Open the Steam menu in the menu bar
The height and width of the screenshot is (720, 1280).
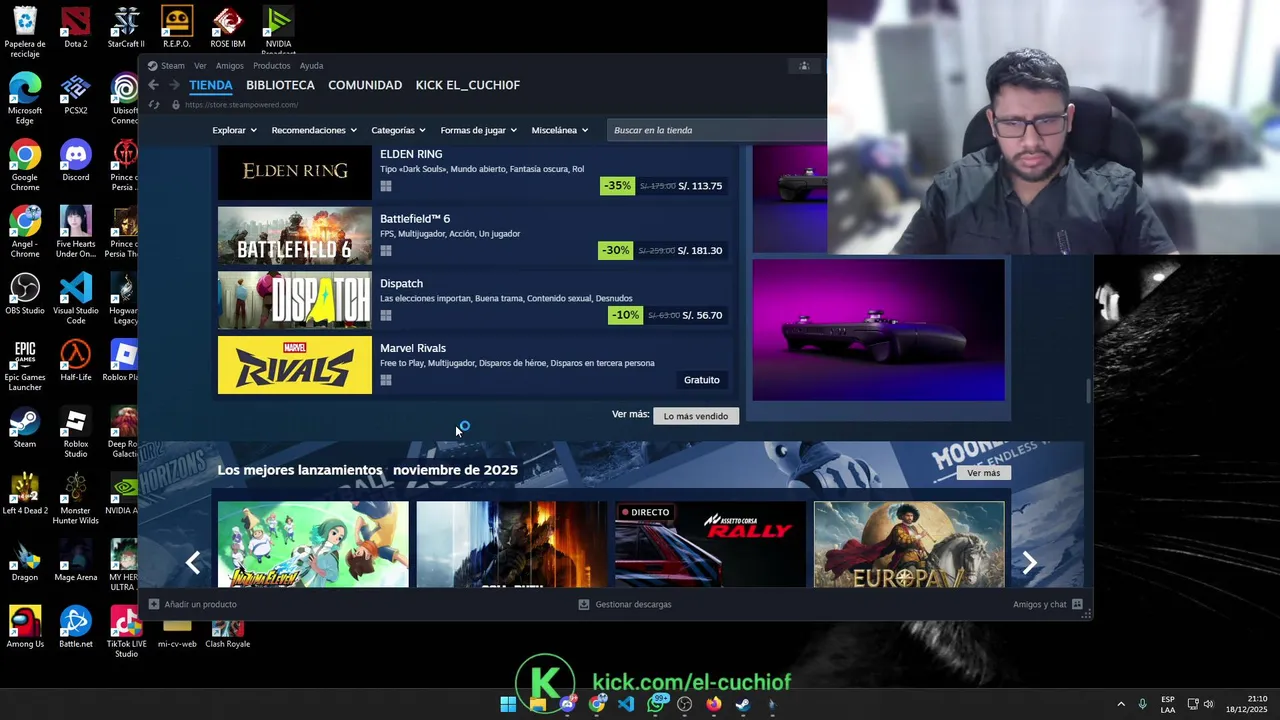tap(173, 66)
